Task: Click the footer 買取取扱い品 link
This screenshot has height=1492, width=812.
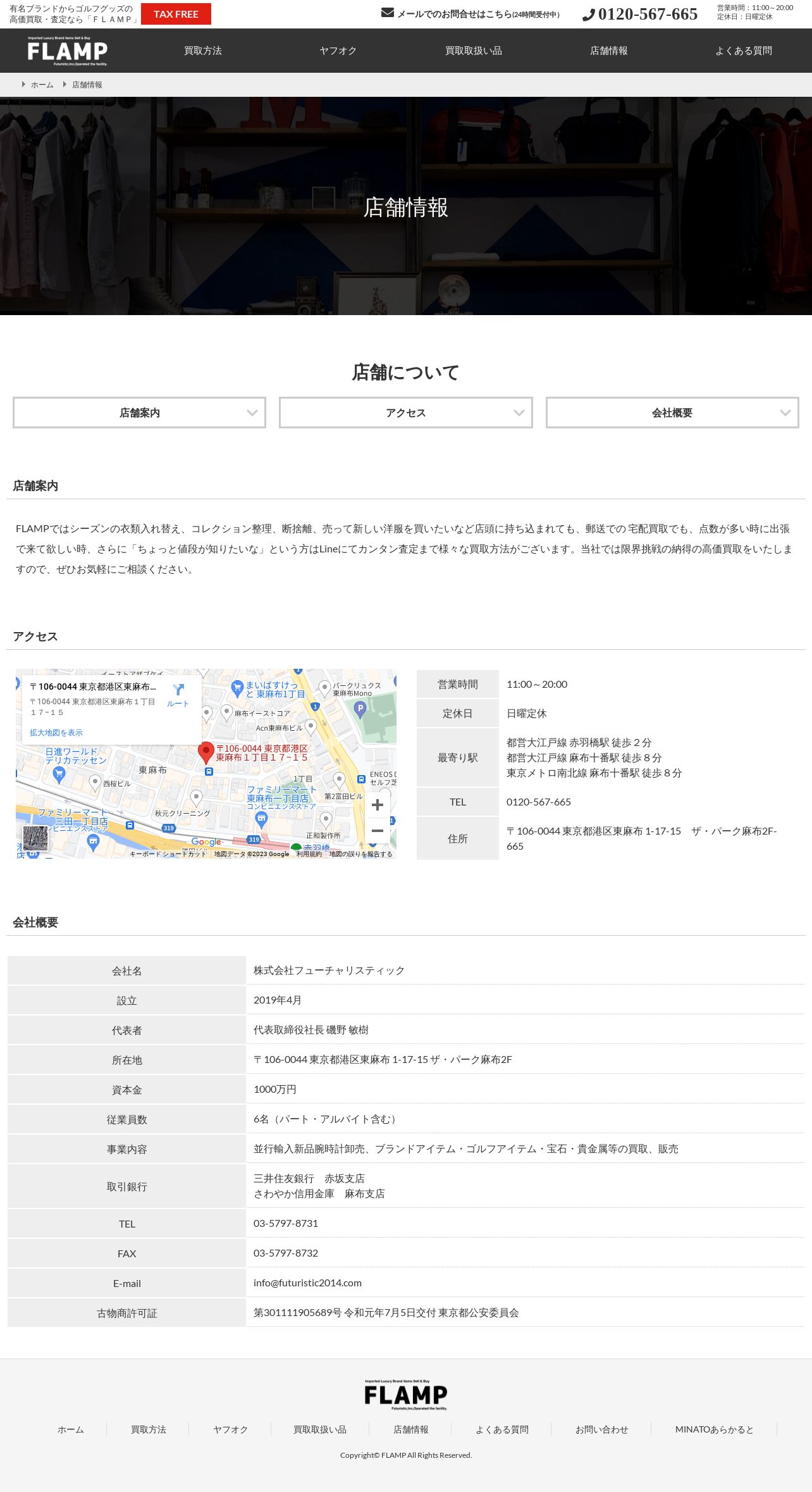Action: (x=320, y=1429)
